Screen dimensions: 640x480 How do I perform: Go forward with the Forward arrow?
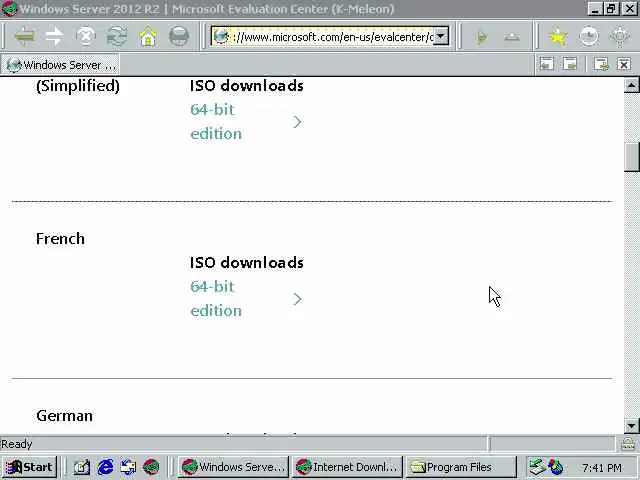[55, 37]
